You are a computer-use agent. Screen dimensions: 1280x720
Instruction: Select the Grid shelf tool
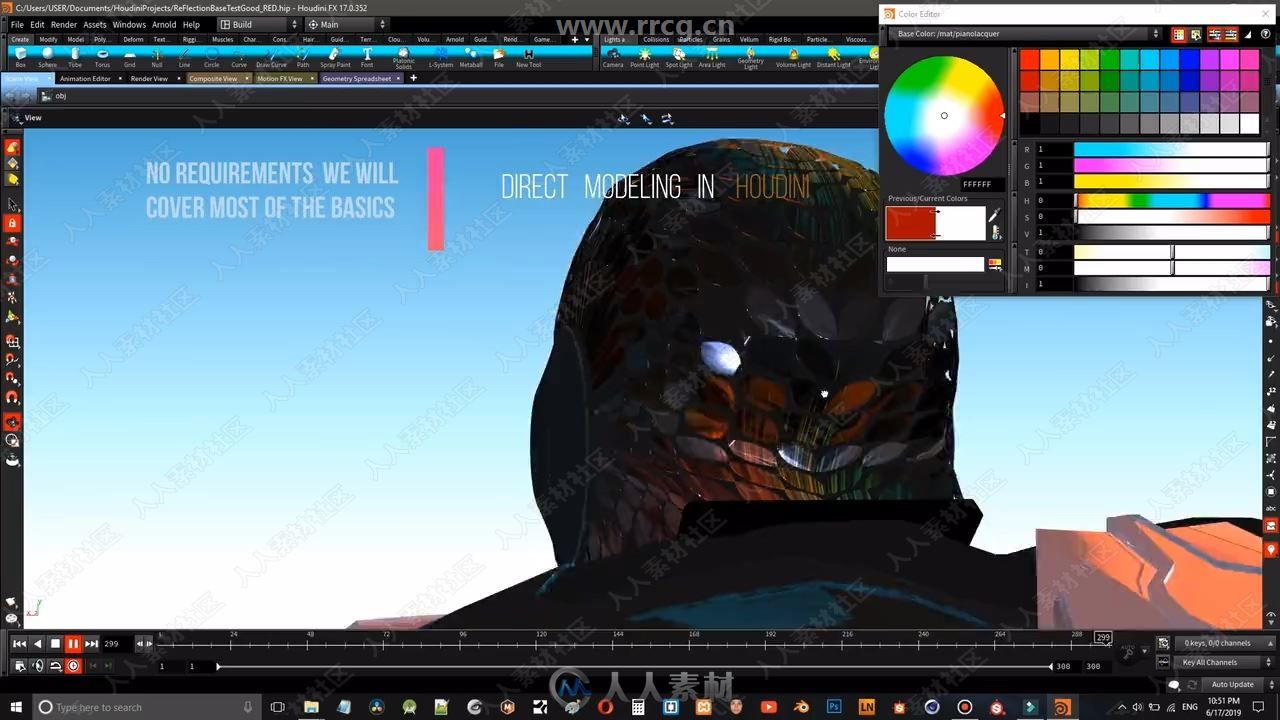[x=130, y=56]
